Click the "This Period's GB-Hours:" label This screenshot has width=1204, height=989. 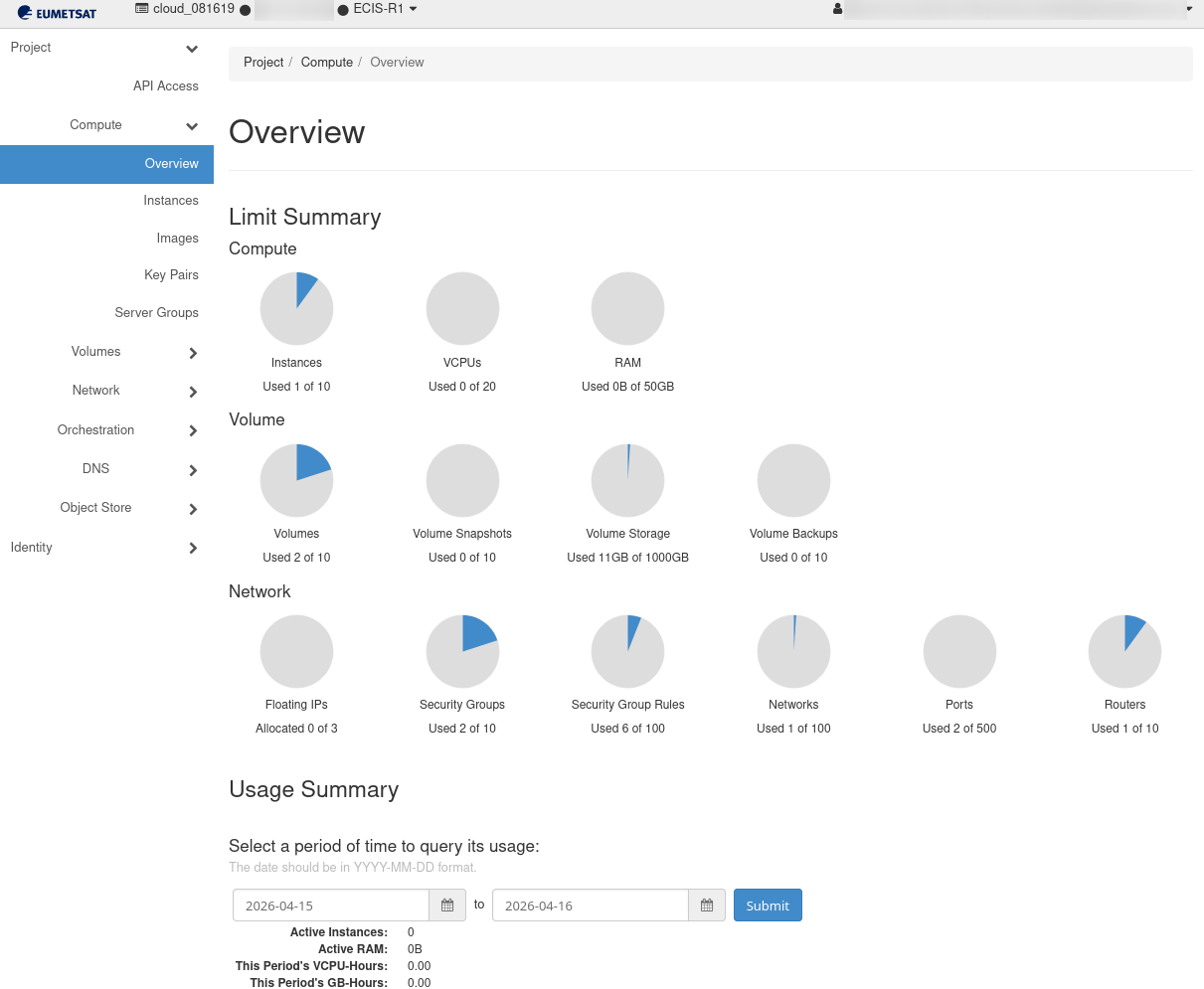(x=319, y=983)
